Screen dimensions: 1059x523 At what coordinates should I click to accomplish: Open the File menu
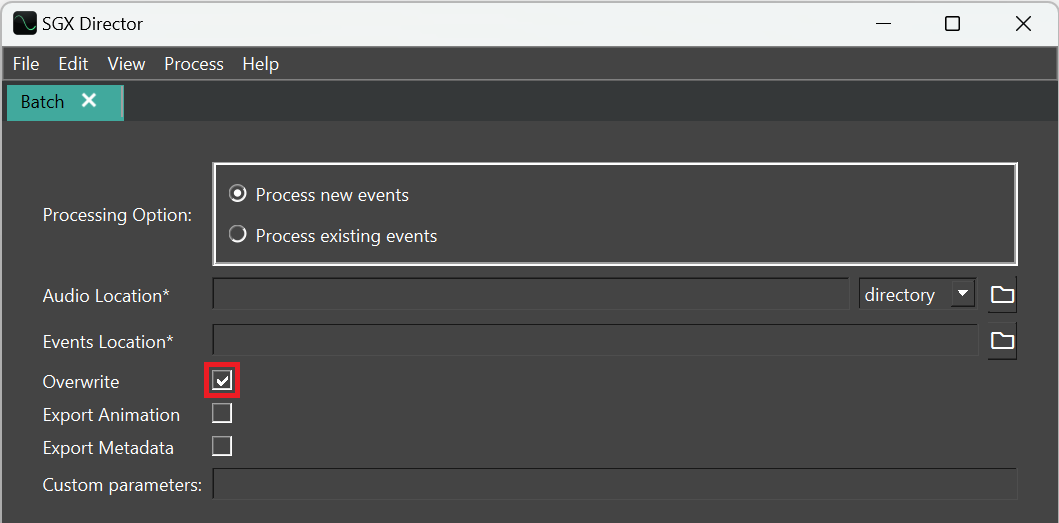pyautogui.click(x=26, y=64)
